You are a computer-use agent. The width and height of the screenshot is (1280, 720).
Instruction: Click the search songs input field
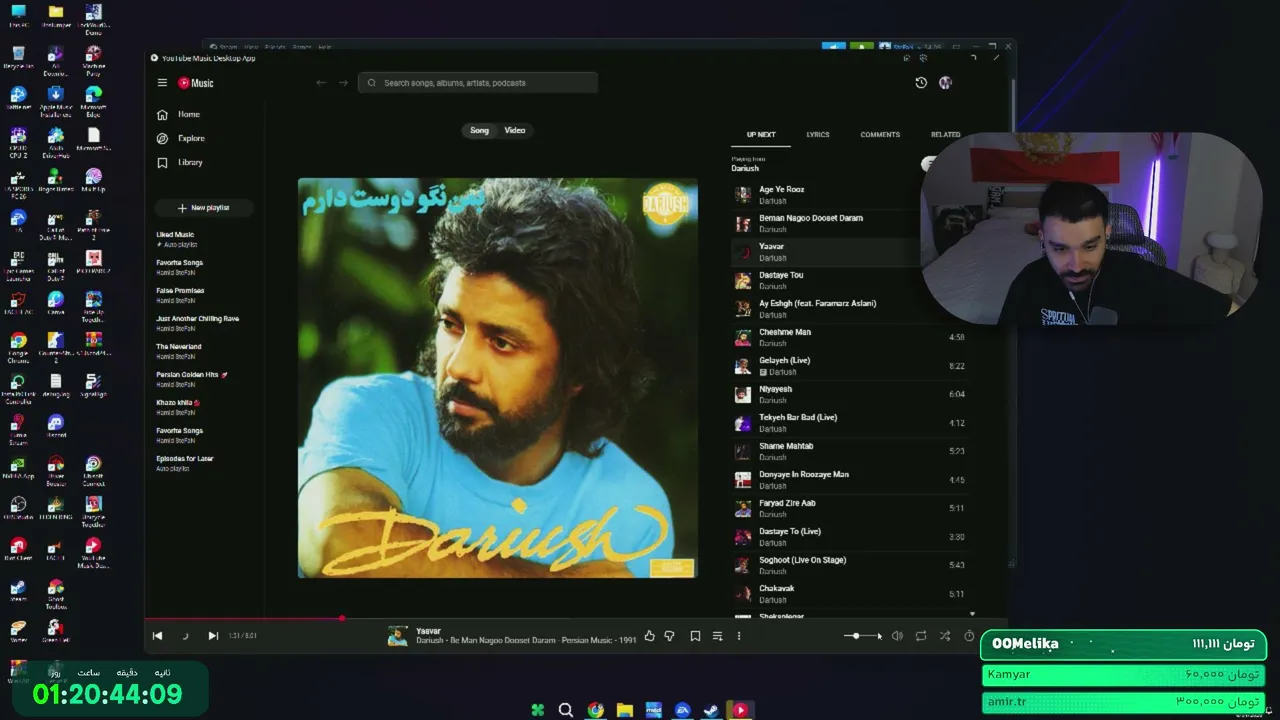(478, 83)
